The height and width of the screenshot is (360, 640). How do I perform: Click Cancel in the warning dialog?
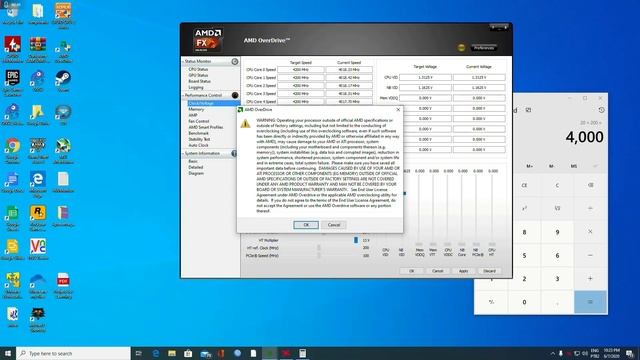coord(334,225)
